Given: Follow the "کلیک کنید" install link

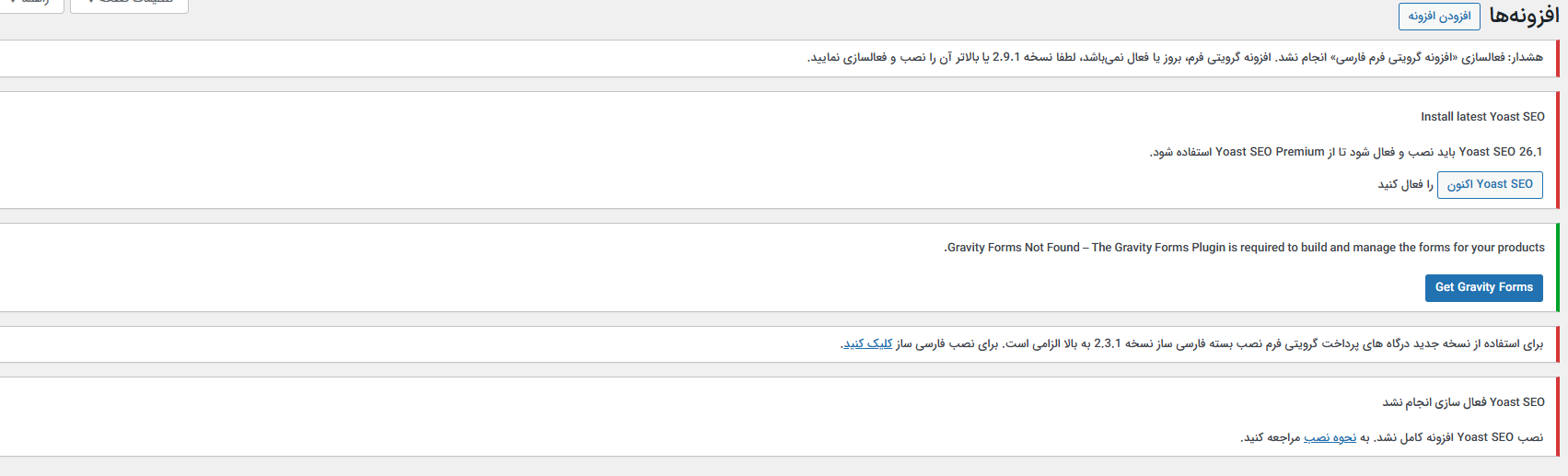Looking at the screenshot, I should (867, 344).
